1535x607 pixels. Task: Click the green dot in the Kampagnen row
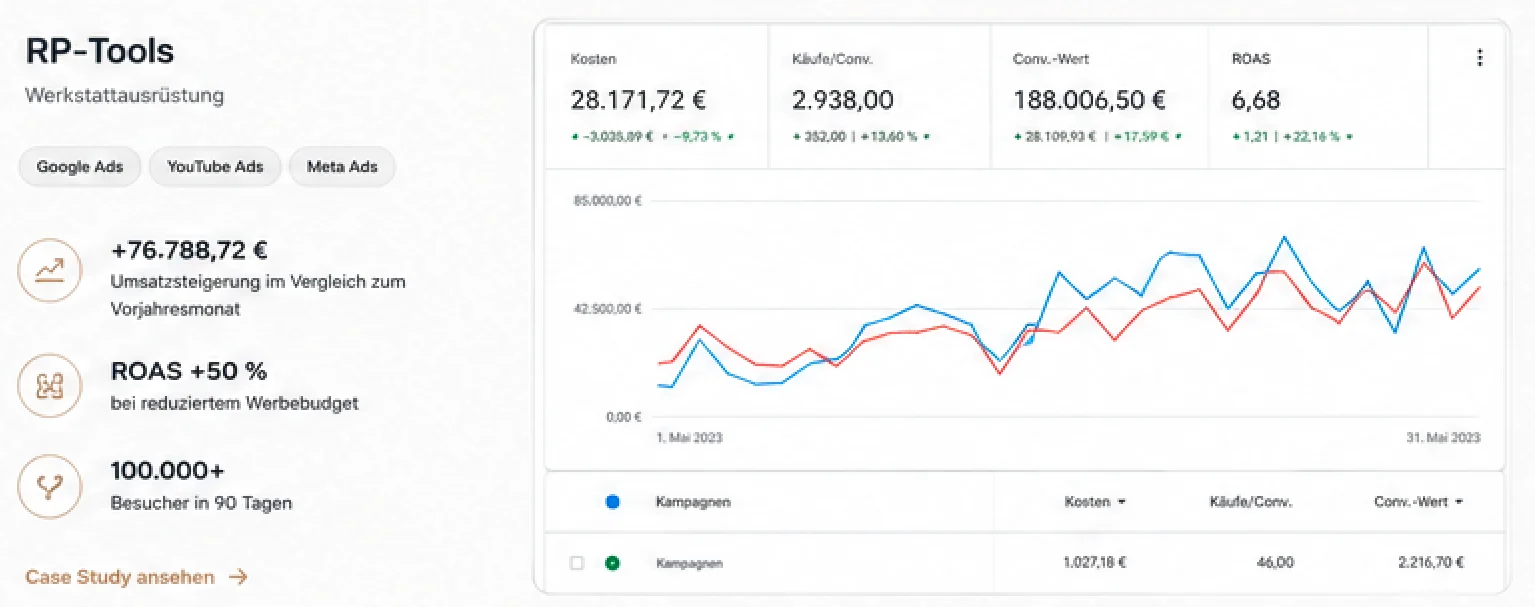tap(612, 563)
